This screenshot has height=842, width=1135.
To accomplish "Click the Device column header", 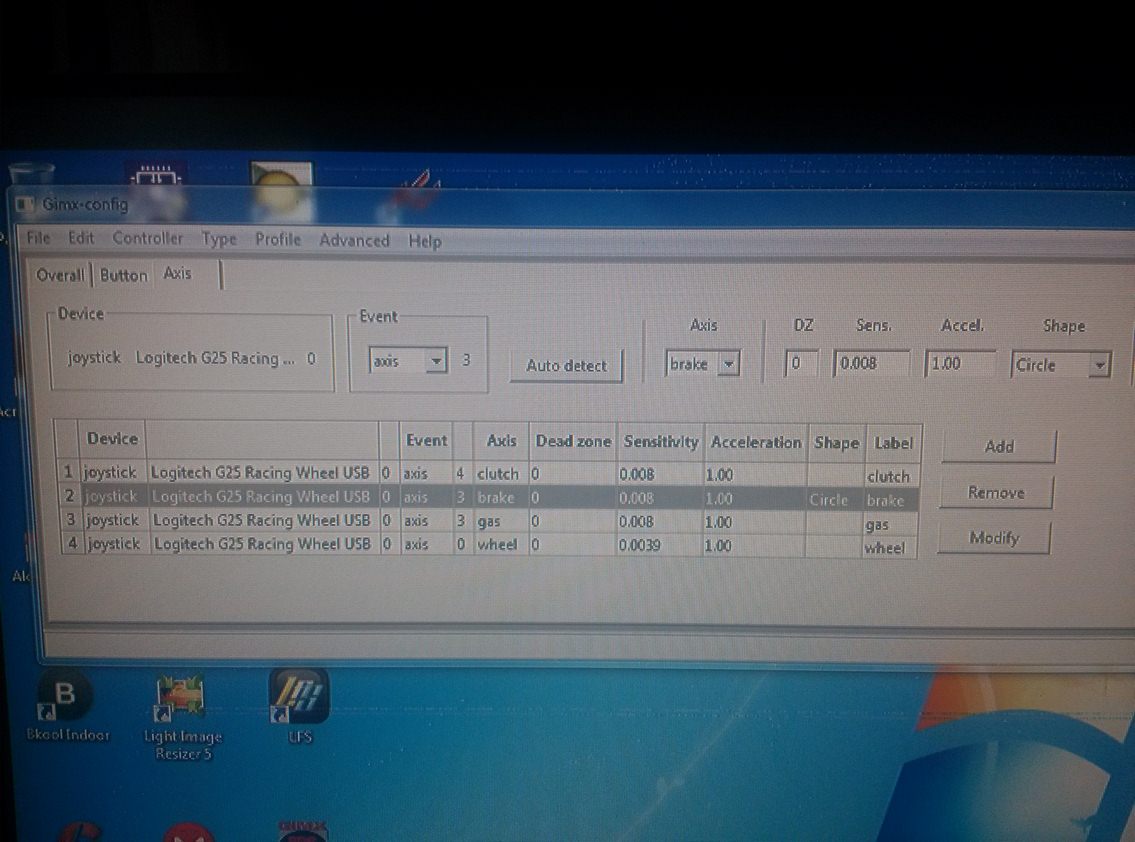I will [112, 439].
